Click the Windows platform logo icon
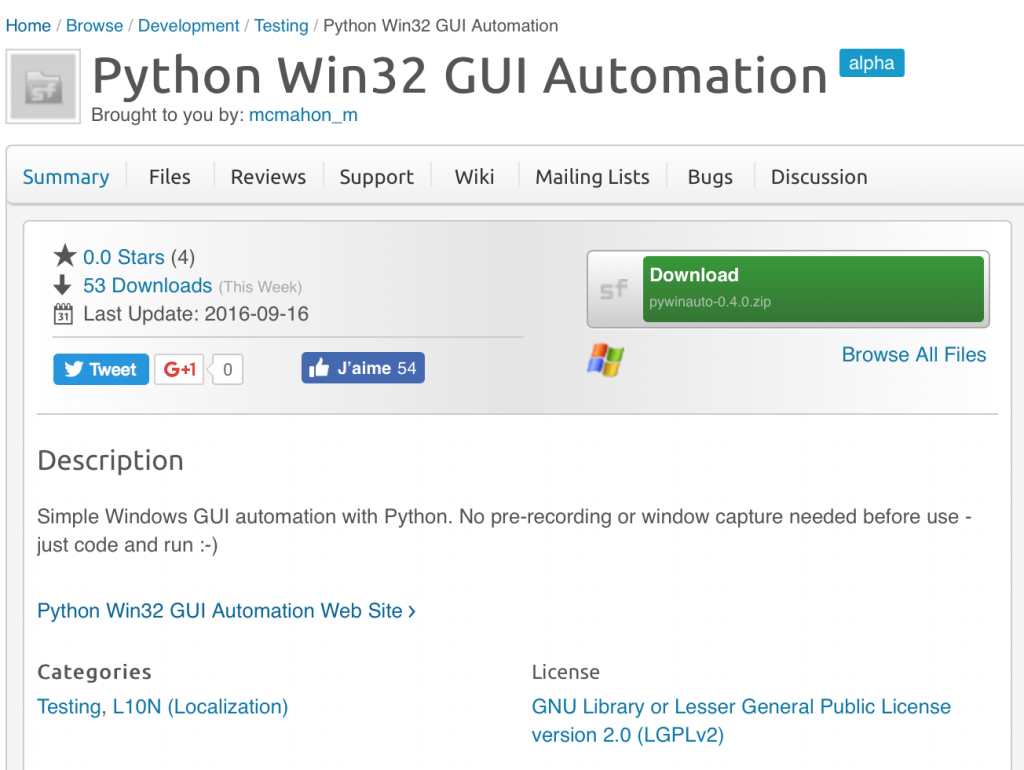The width and height of the screenshot is (1024, 770). pyautogui.click(x=605, y=360)
